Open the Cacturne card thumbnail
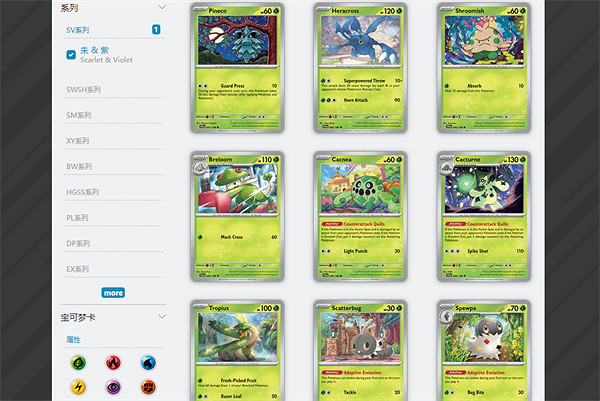600x401 pixels. pos(484,217)
